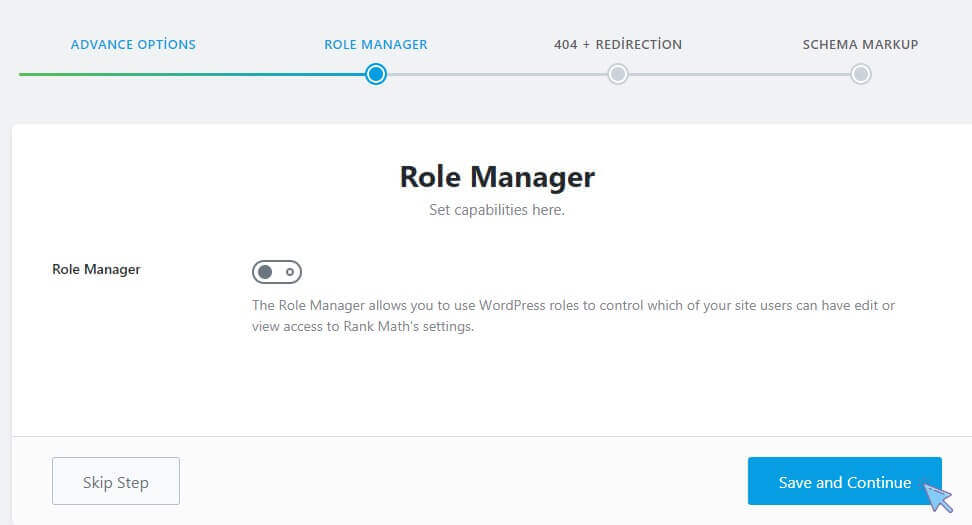The width and height of the screenshot is (972, 525).
Task: Click Save and Continue
Action: click(844, 481)
